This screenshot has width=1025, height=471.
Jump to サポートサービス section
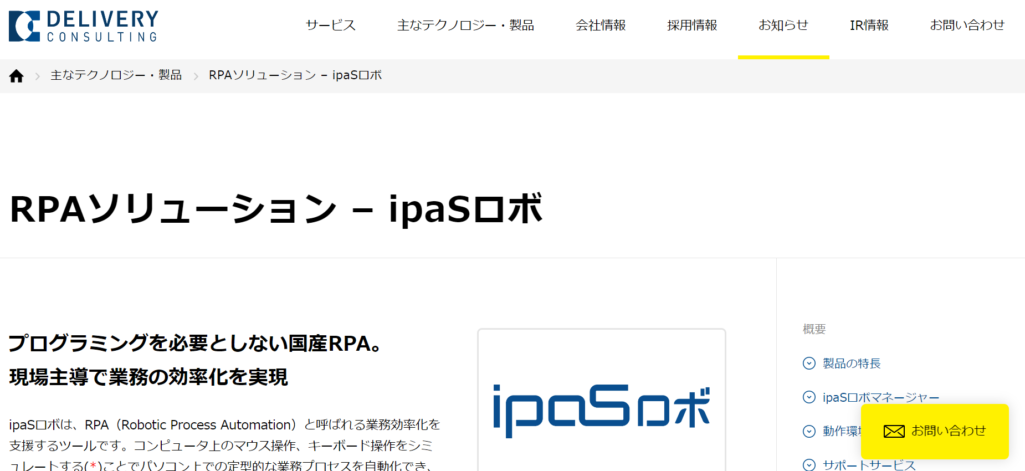point(869,464)
